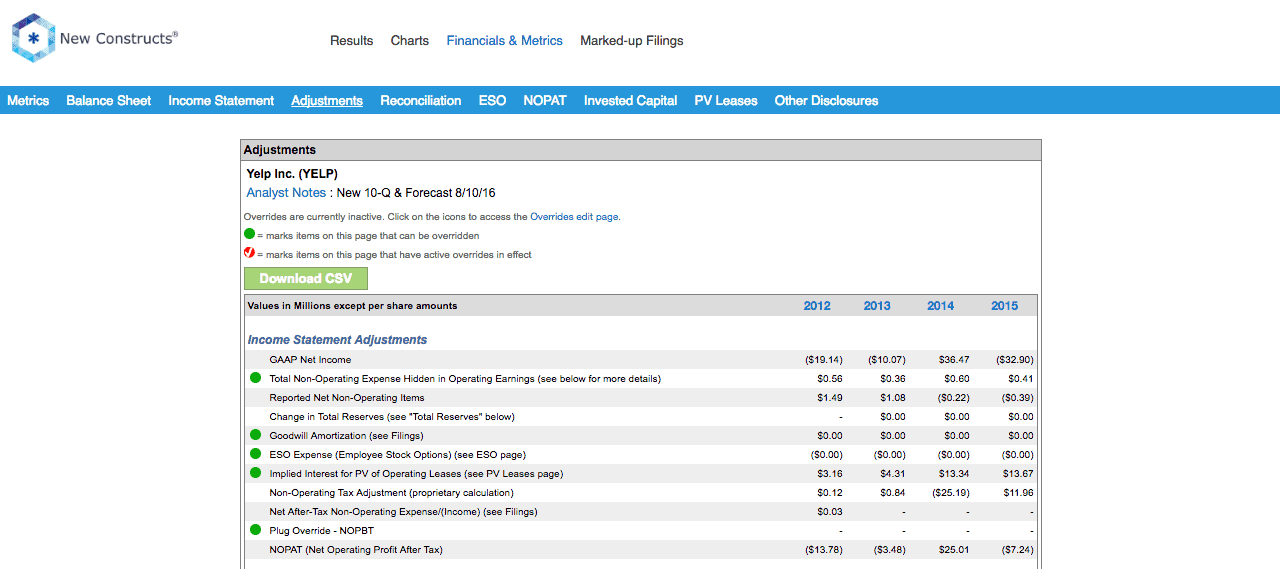Click Non-Operating Tax Adjustment 2014 value ($25.19)
The image size is (1280, 569).
coord(950,492)
